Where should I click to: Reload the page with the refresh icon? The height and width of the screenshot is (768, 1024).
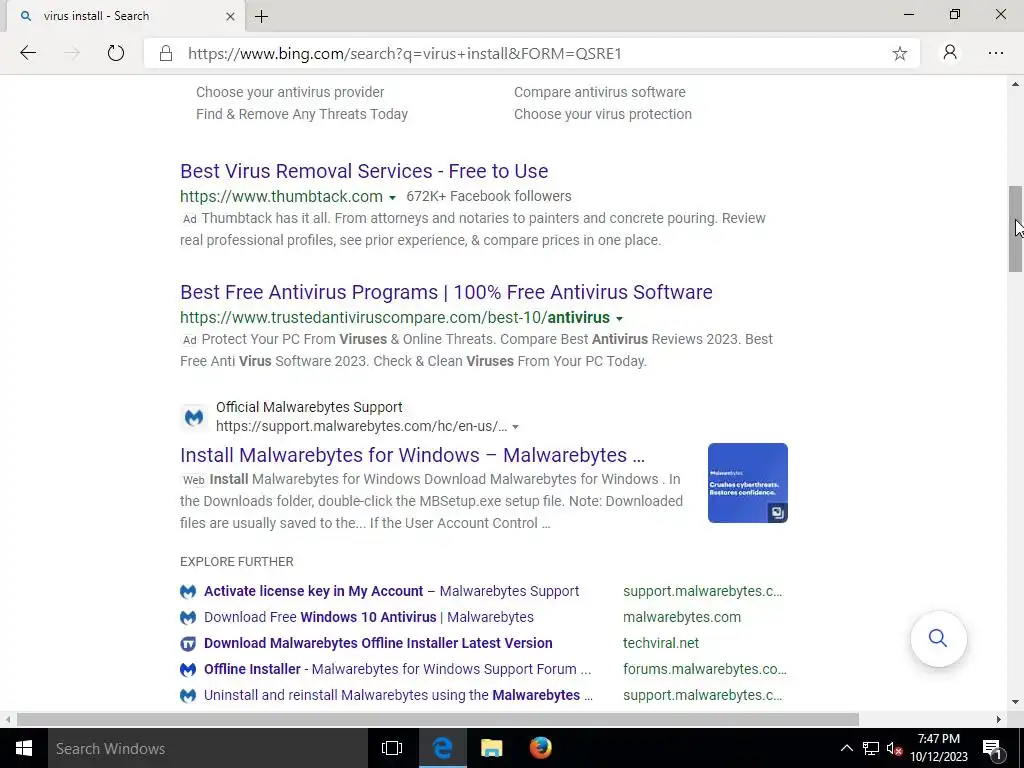(116, 53)
